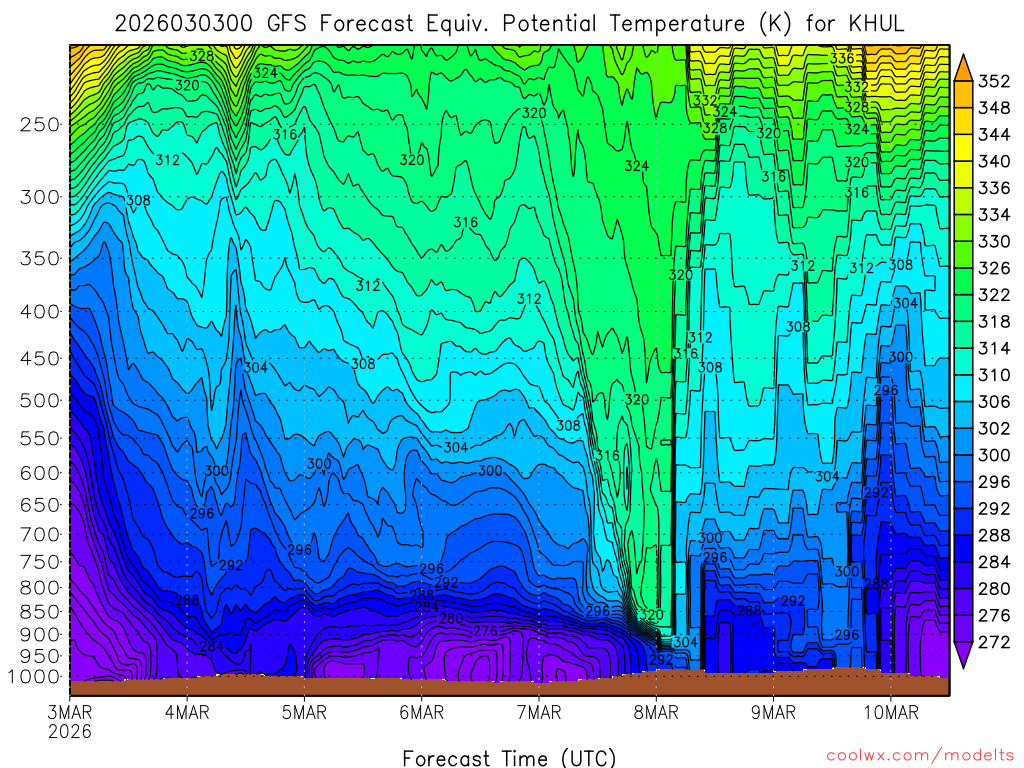
Task: Click the 310 value beside the color bar
Action: (994, 376)
